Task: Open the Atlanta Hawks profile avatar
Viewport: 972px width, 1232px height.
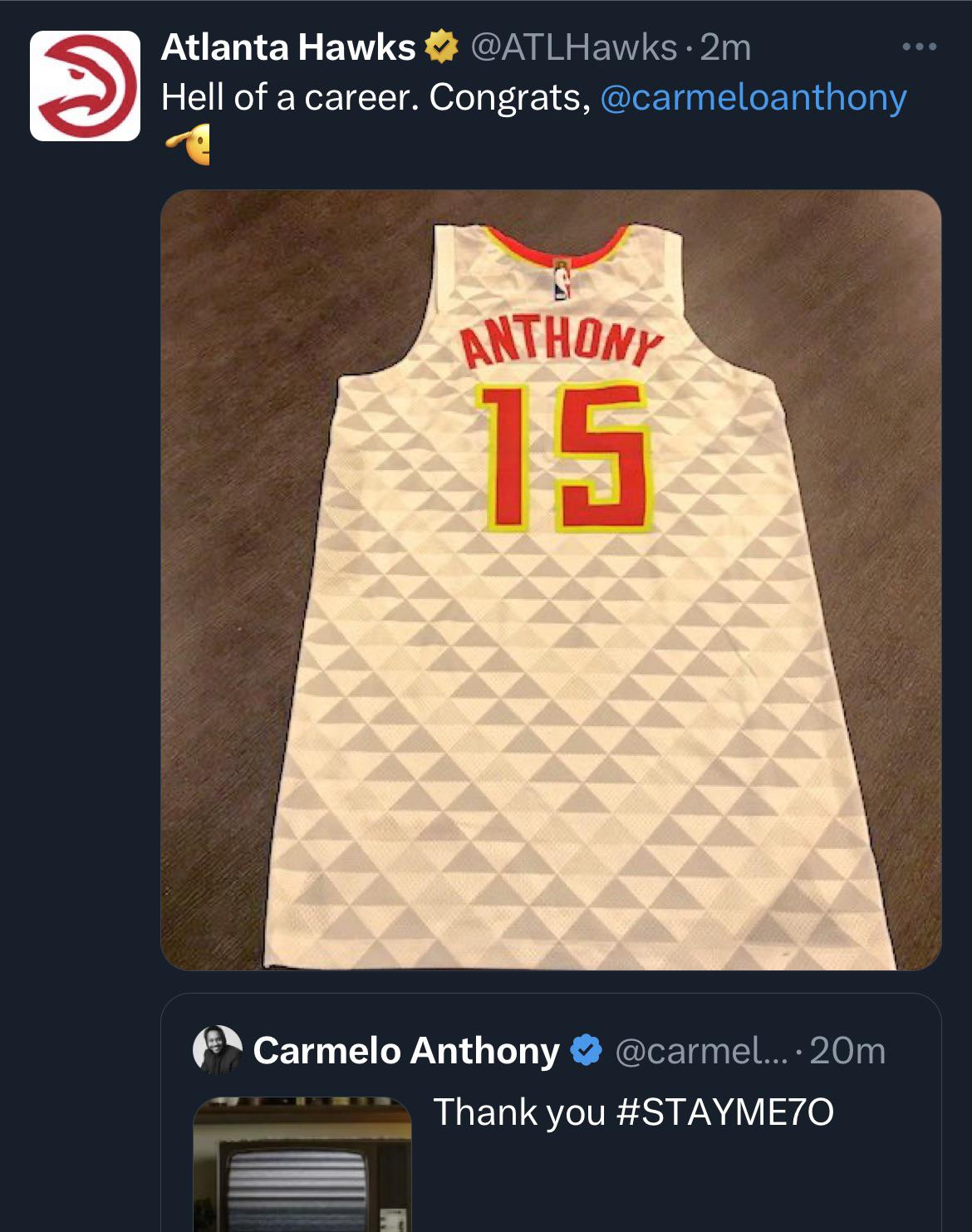Action: [x=85, y=86]
